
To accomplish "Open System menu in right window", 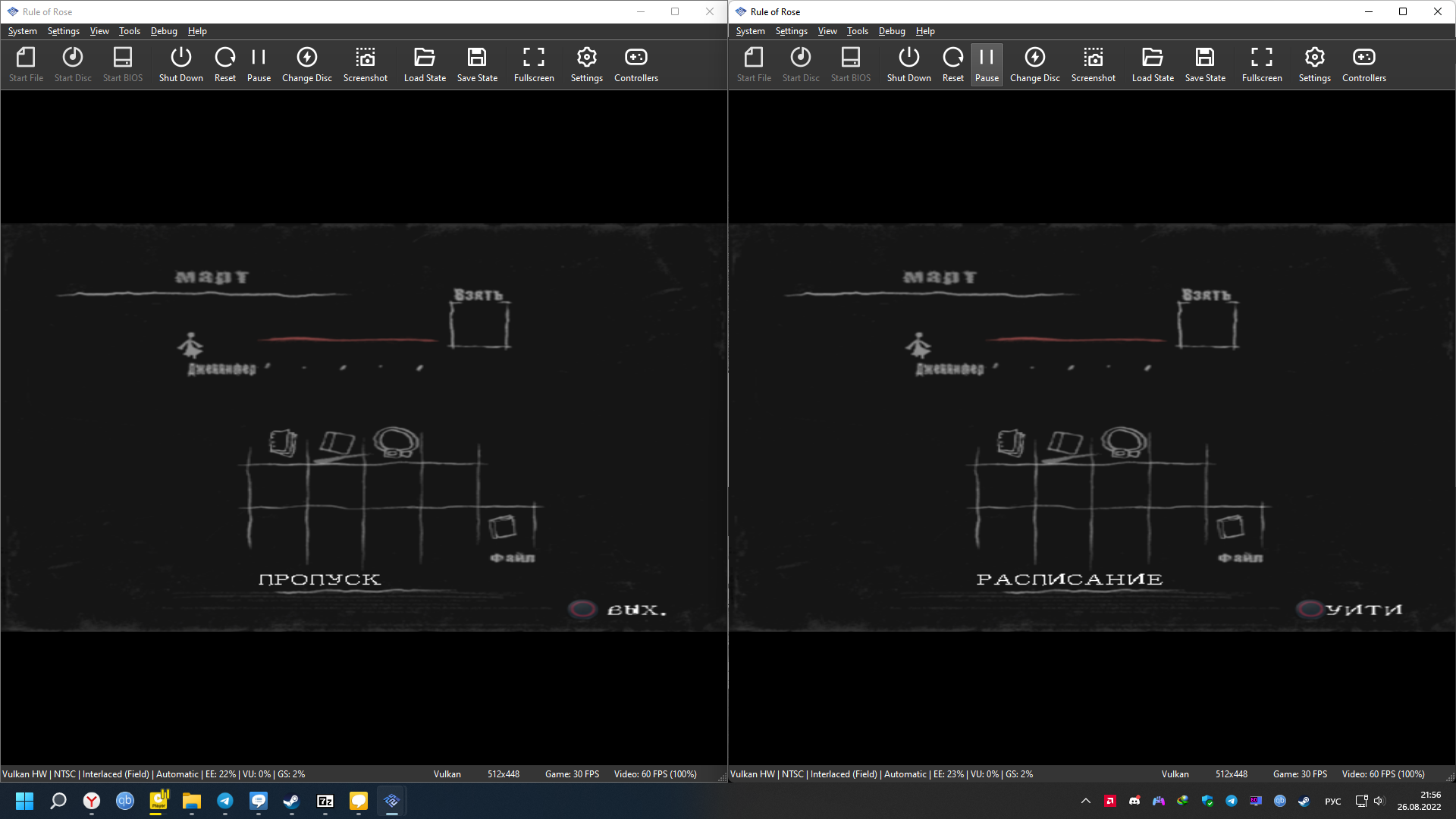I will coord(750,31).
